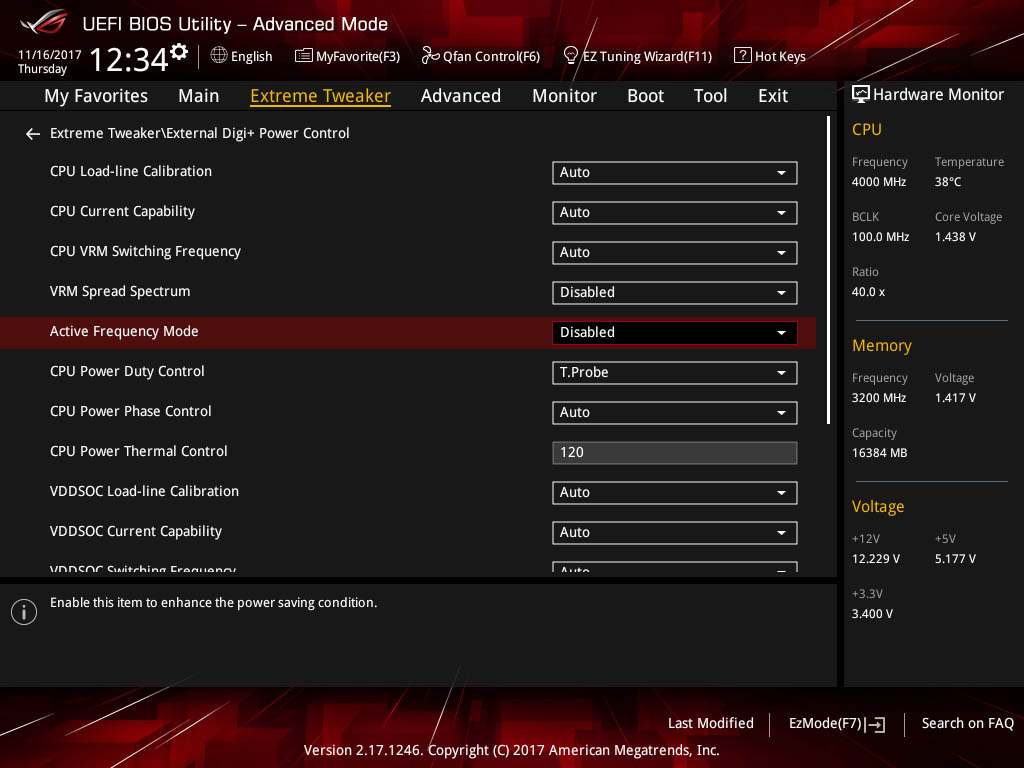Click the Ratio value 40.0 x
The height and width of the screenshot is (768, 1024).
point(869,292)
